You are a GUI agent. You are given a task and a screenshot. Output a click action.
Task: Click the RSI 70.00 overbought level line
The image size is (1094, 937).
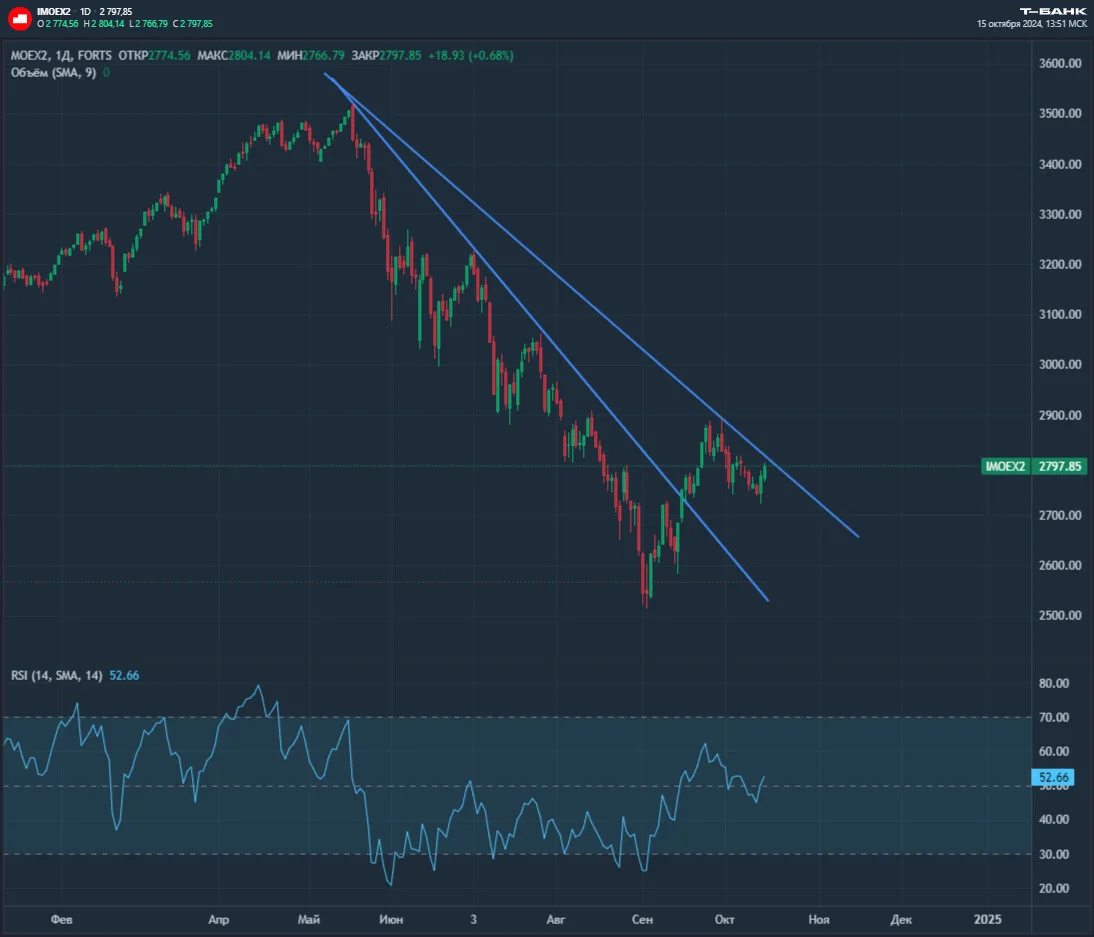[516, 717]
